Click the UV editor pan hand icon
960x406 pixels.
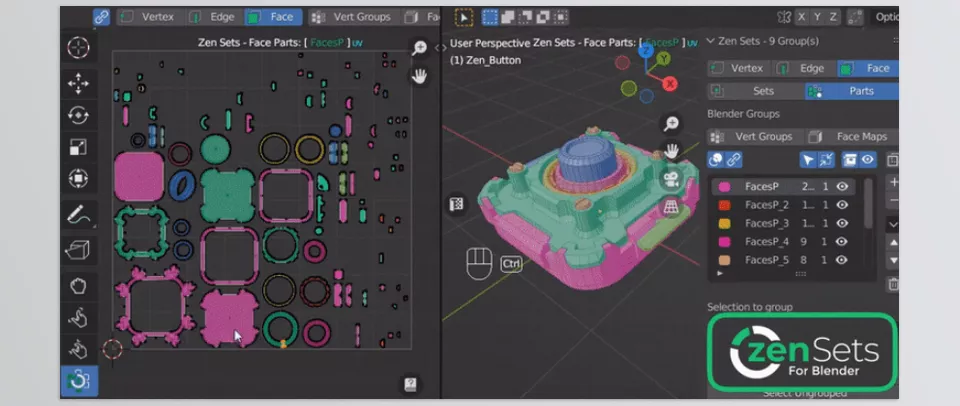419,77
